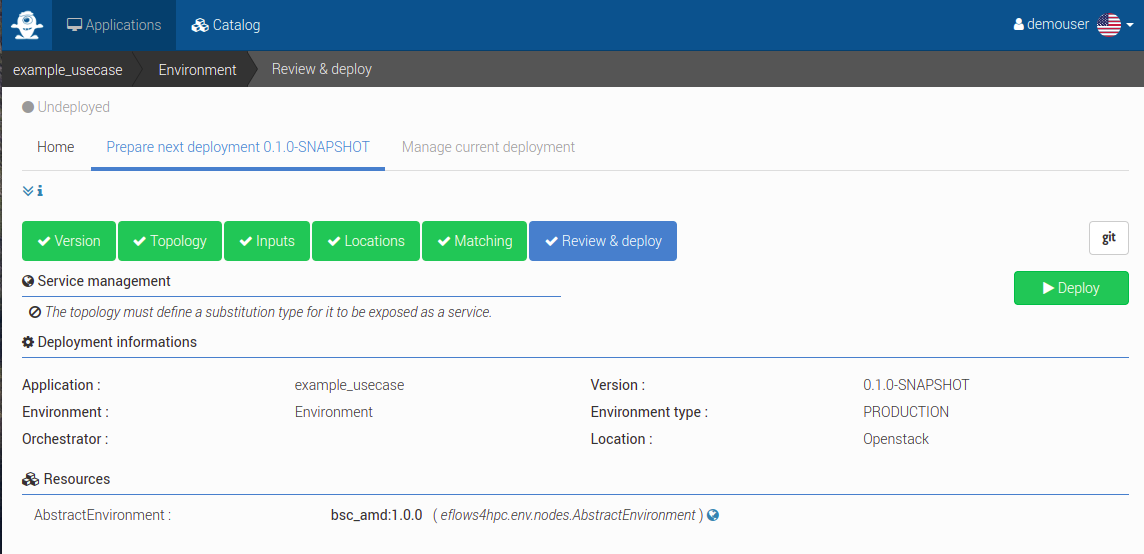Click the Alien4Cloud mascot logo
1144x554 pixels.
27,25
